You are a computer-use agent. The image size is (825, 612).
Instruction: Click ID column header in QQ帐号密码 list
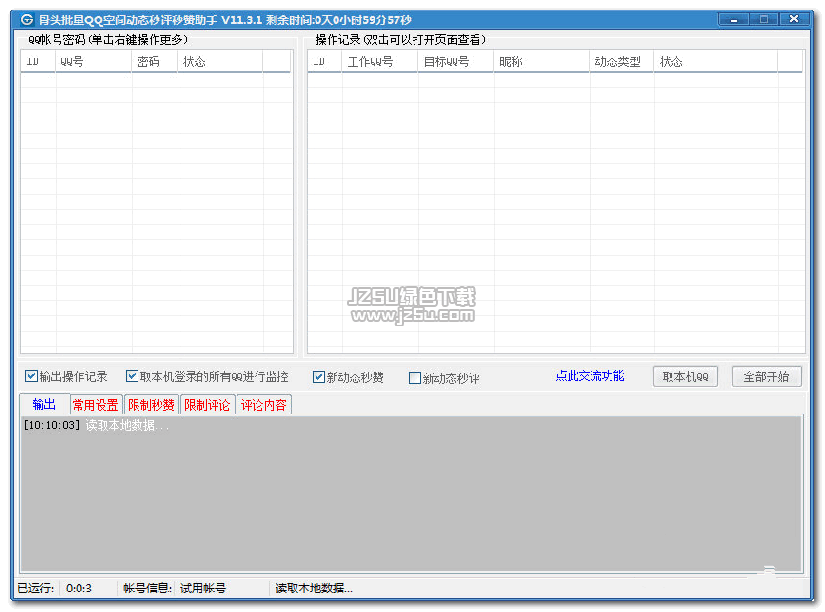[x=38, y=62]
